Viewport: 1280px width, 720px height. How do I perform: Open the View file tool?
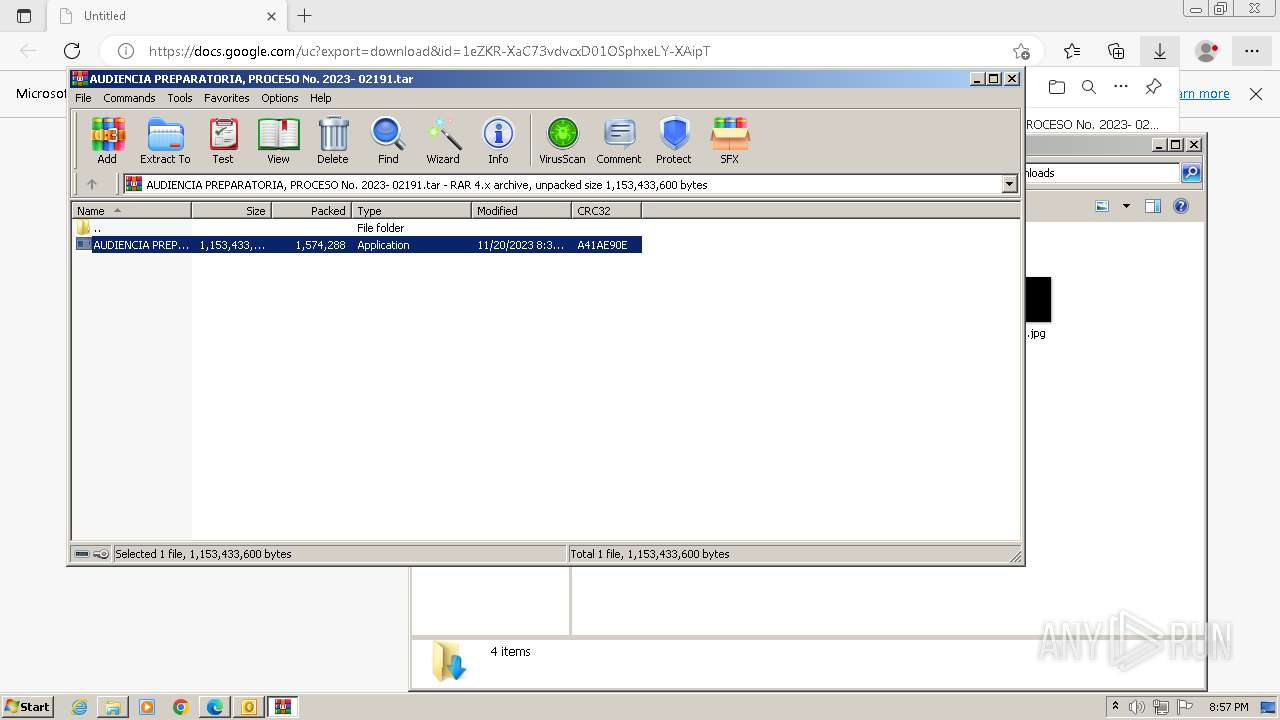click(x=278, y=141)
